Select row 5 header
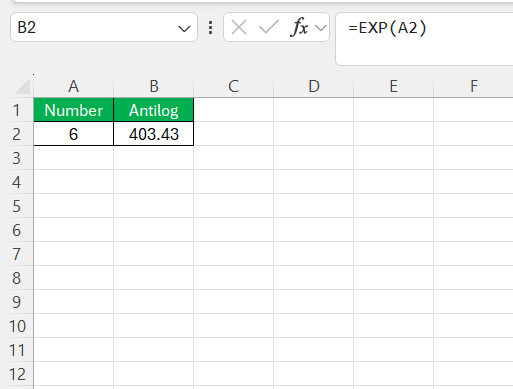The image size is (513, 389). (17, 206)
